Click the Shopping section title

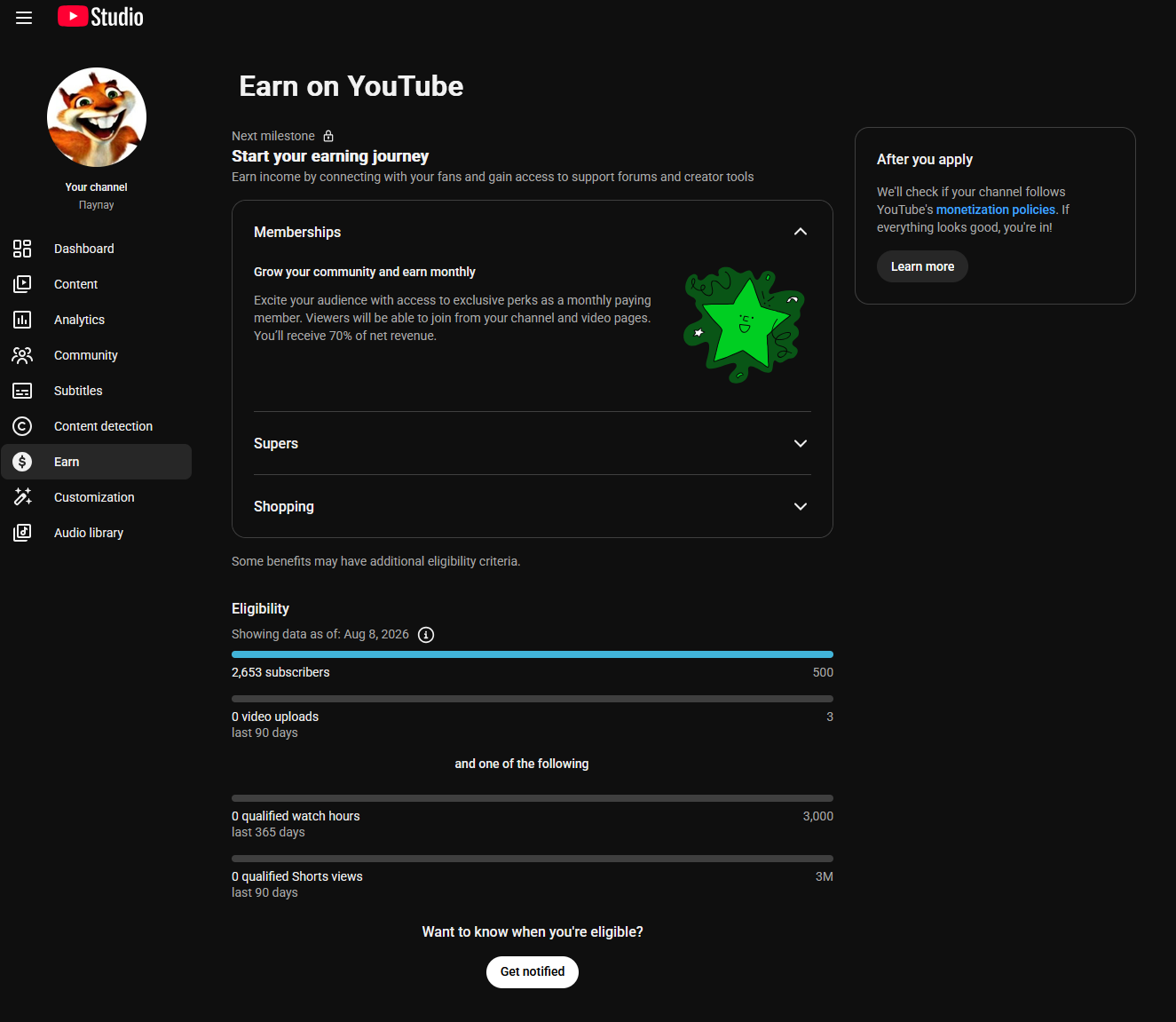(284, 507)
